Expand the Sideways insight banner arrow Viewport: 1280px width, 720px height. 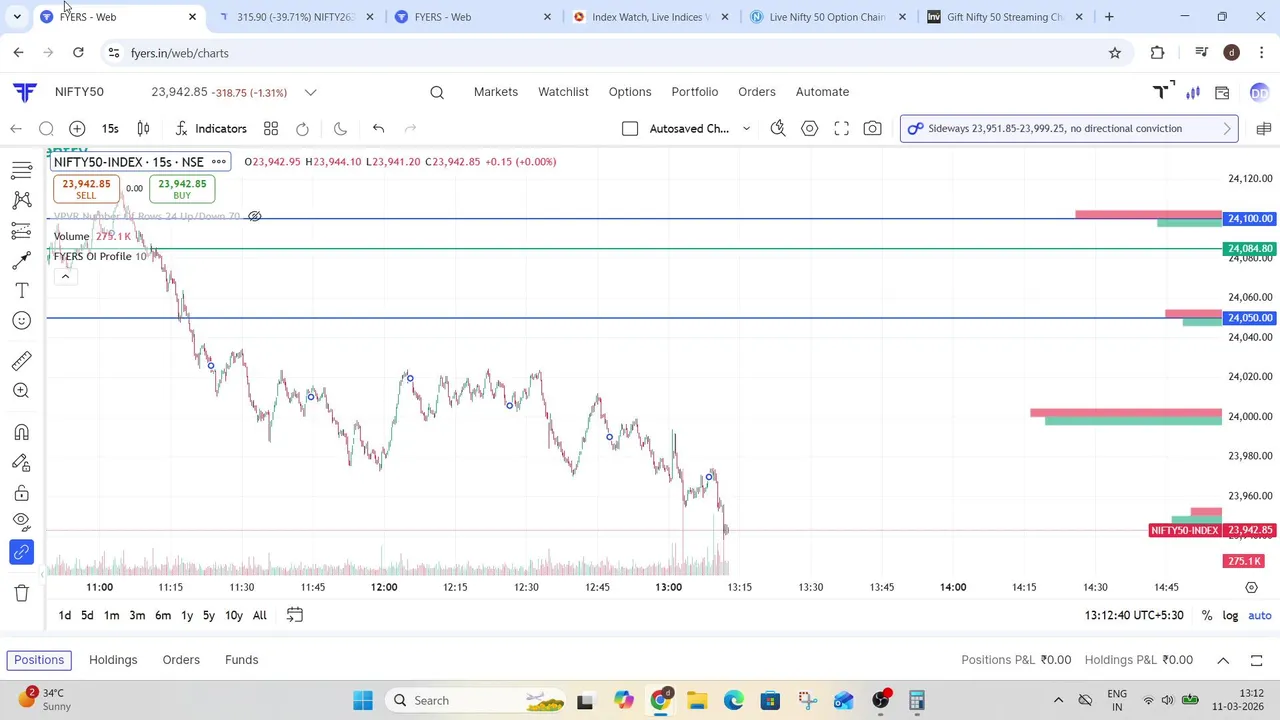1227,128
